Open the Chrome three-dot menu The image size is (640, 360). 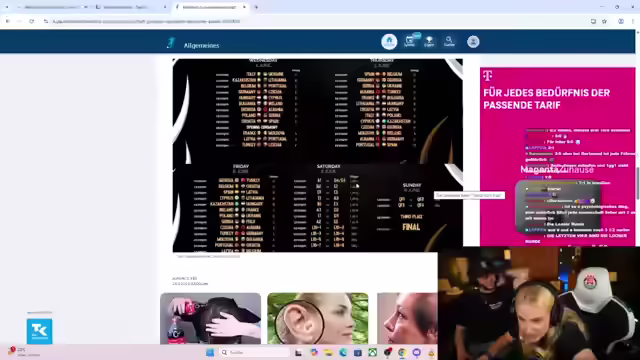coord(633,21)
